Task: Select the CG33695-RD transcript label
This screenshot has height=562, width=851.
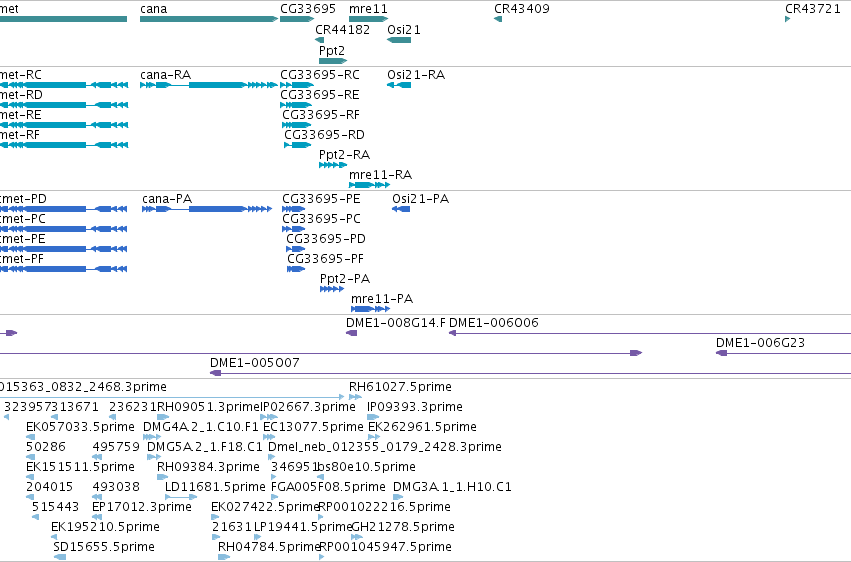Action: (x=324, y=135)
